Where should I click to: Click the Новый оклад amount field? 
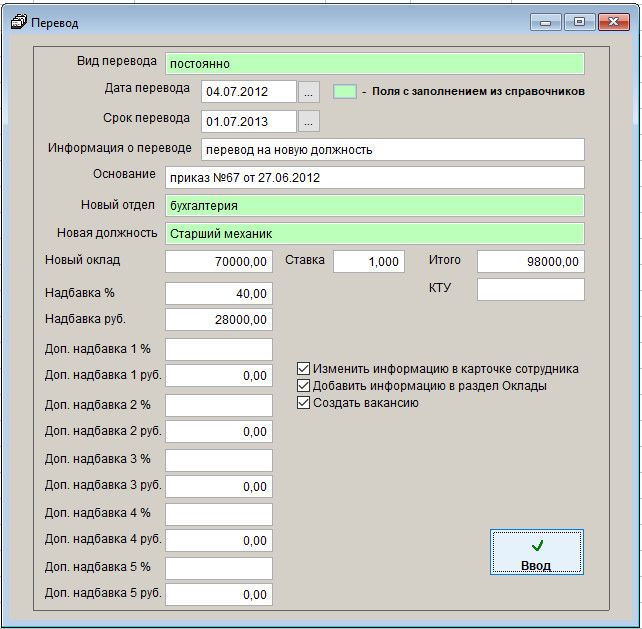click(218, 262)
